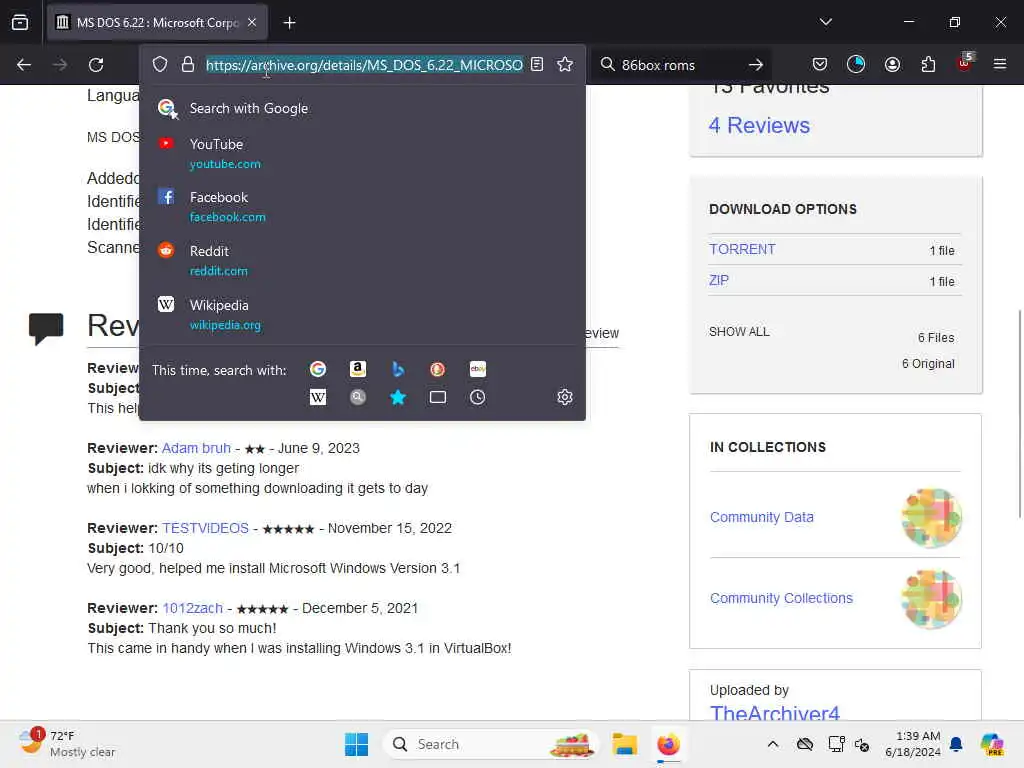Download via the TORRENT link

click(x=742, y=249)
